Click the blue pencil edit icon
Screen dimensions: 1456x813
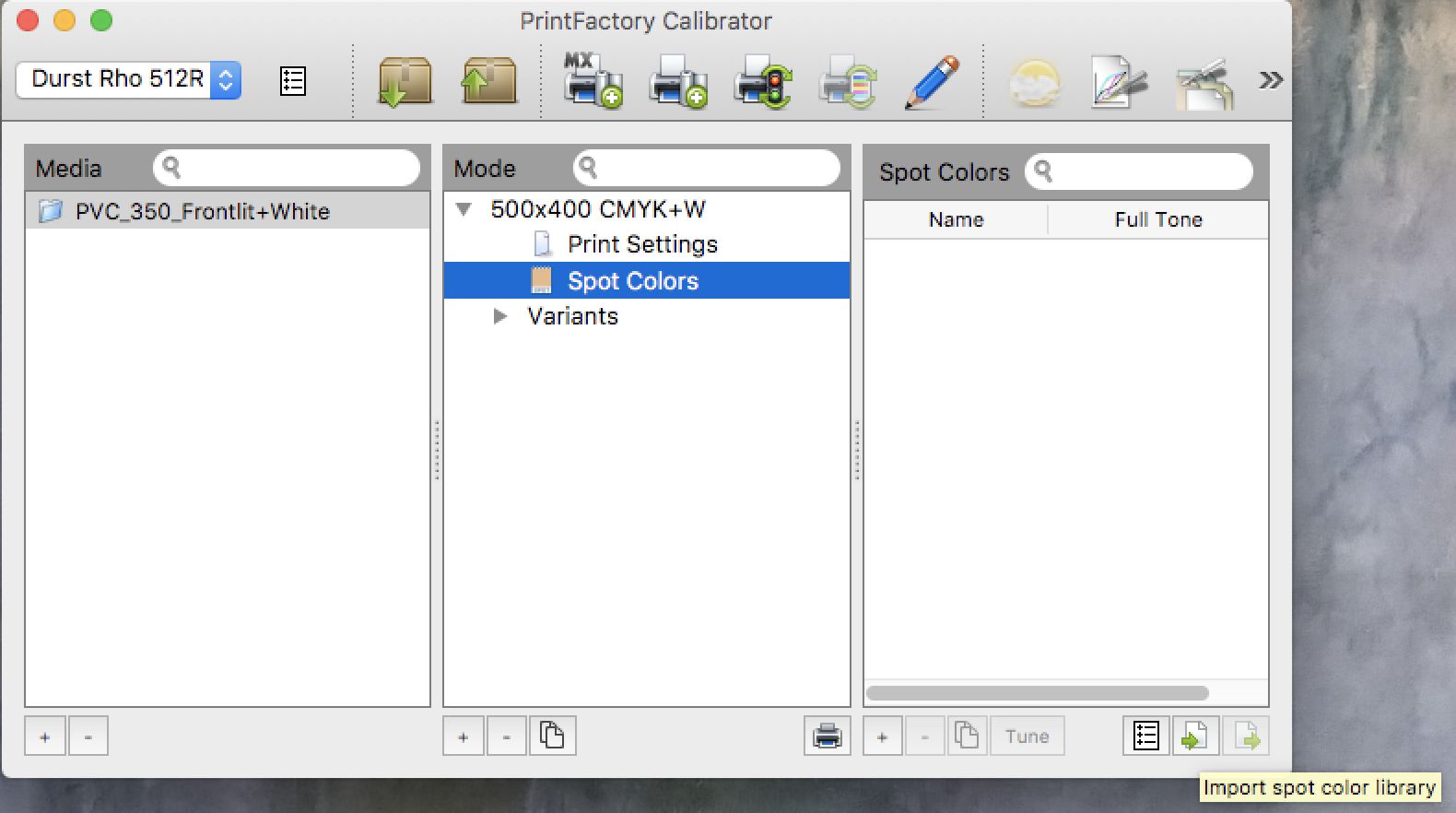click(932, 81)
